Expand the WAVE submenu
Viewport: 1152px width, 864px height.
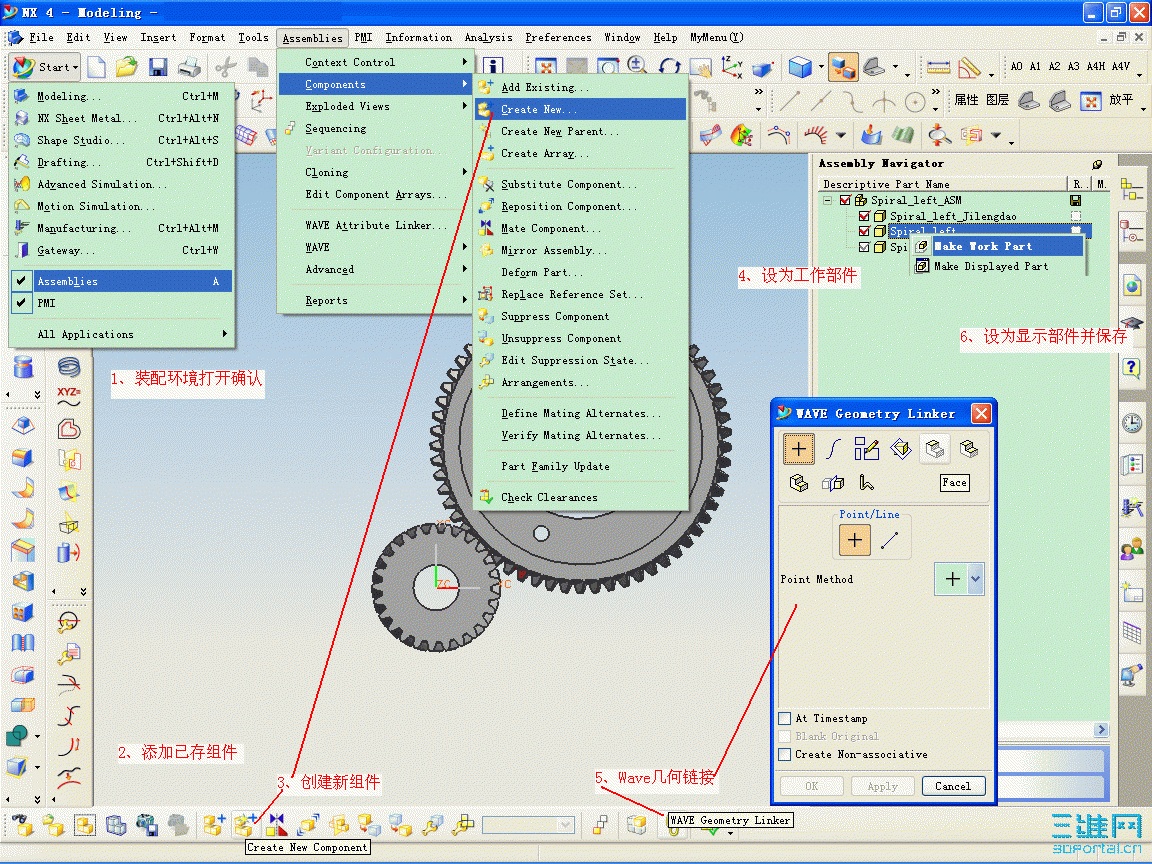pyautogui.click(x=375, y=248)
